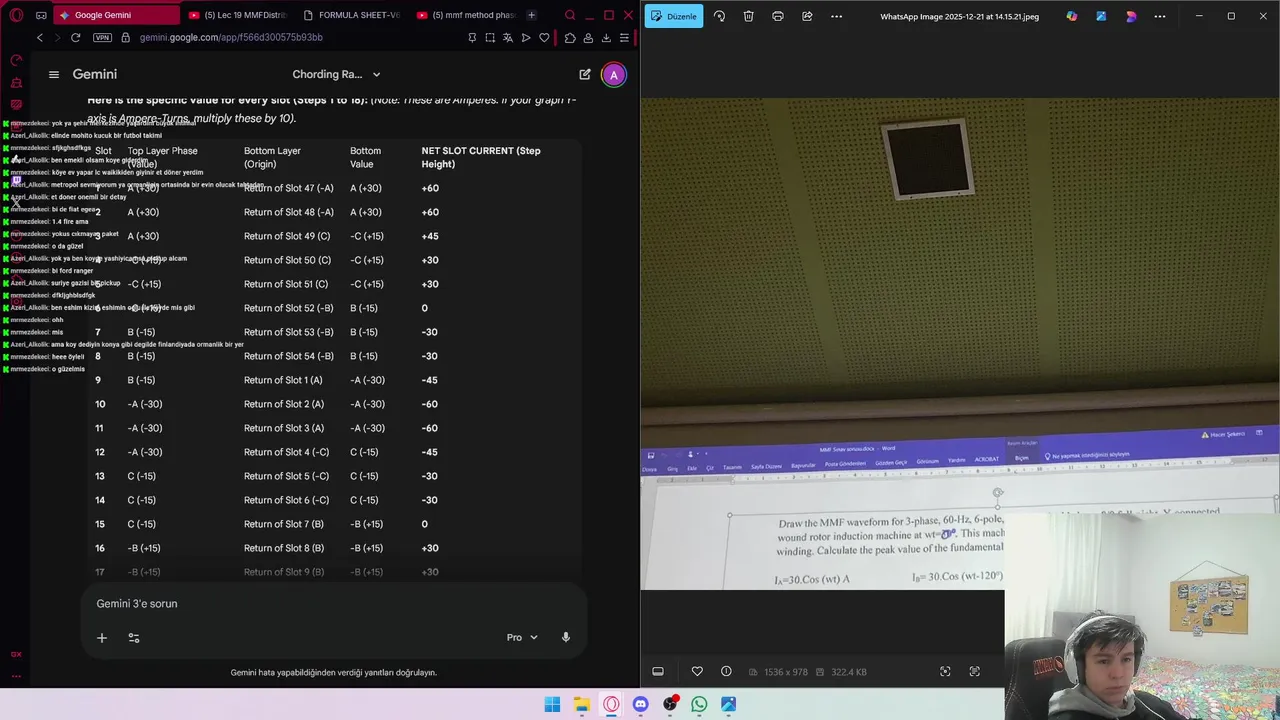Click 'Return of Slot 47 (-A)' cell
Screen dimensions: 1280x720
point(289,188)
